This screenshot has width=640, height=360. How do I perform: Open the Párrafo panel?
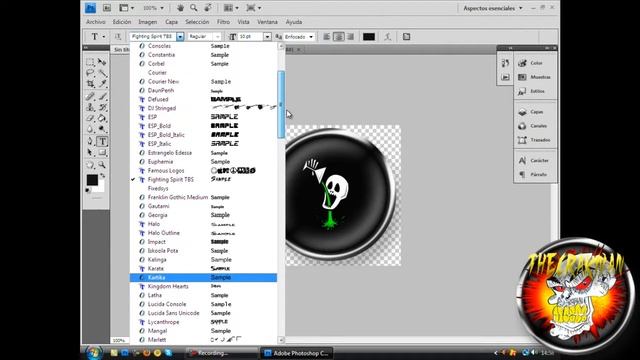(x=535, y=175)
